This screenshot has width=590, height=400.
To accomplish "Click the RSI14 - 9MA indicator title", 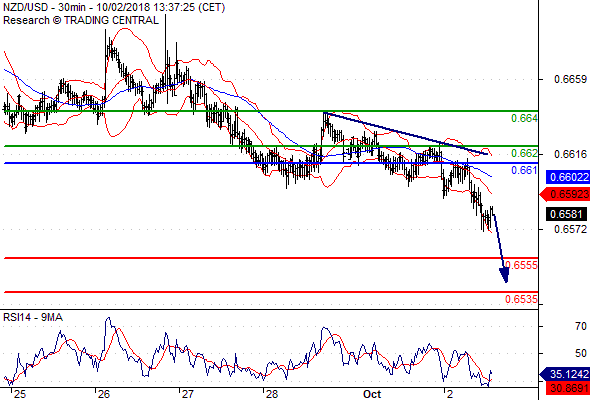I will (33, 318).
